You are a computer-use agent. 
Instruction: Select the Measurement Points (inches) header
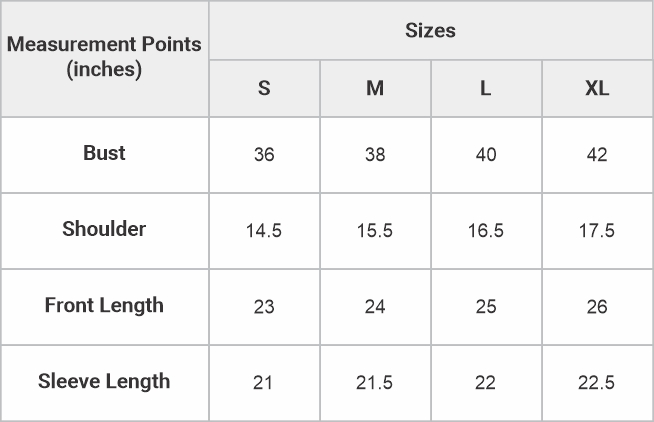point(105,59)
